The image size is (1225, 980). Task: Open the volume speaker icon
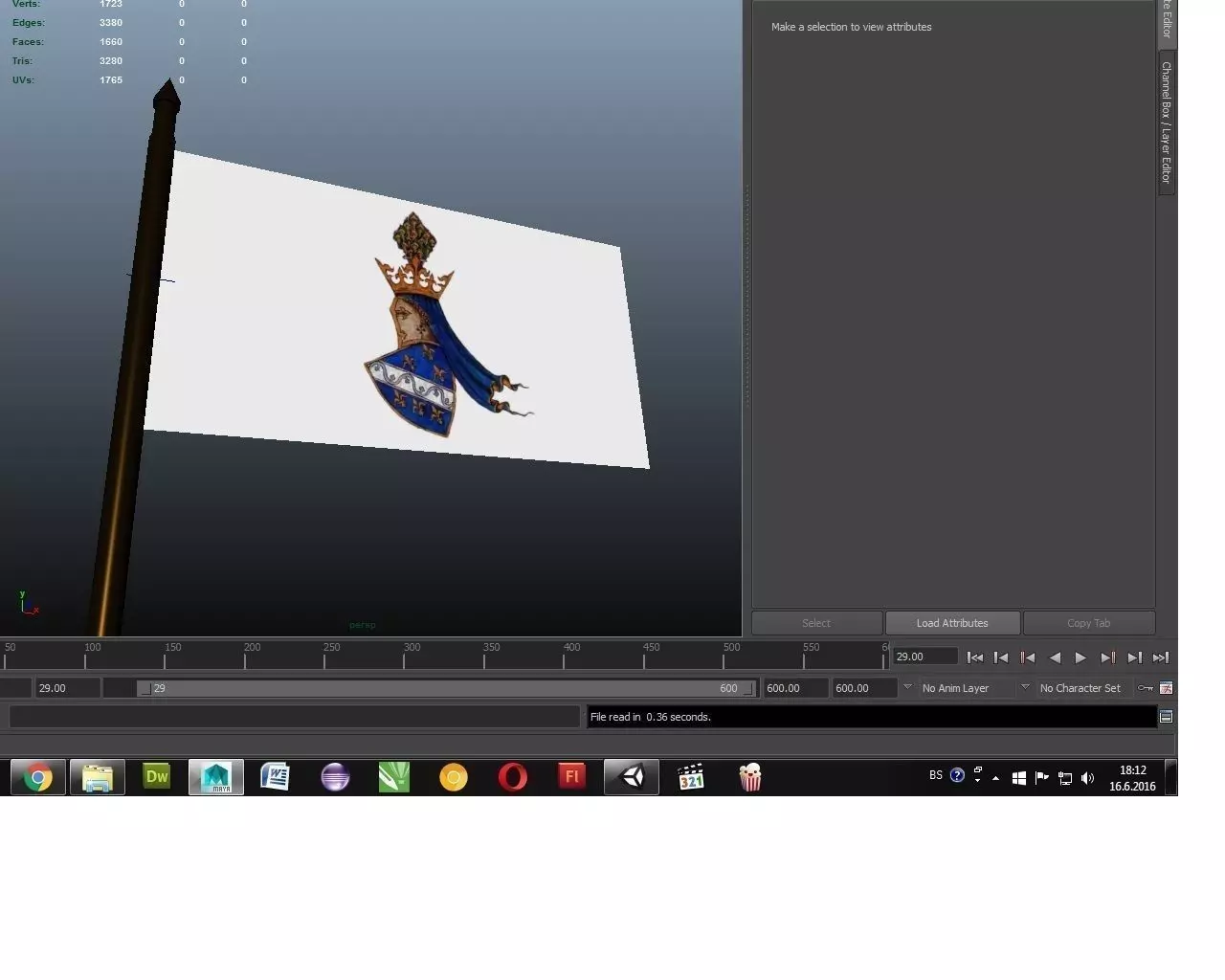[1088, 778]
